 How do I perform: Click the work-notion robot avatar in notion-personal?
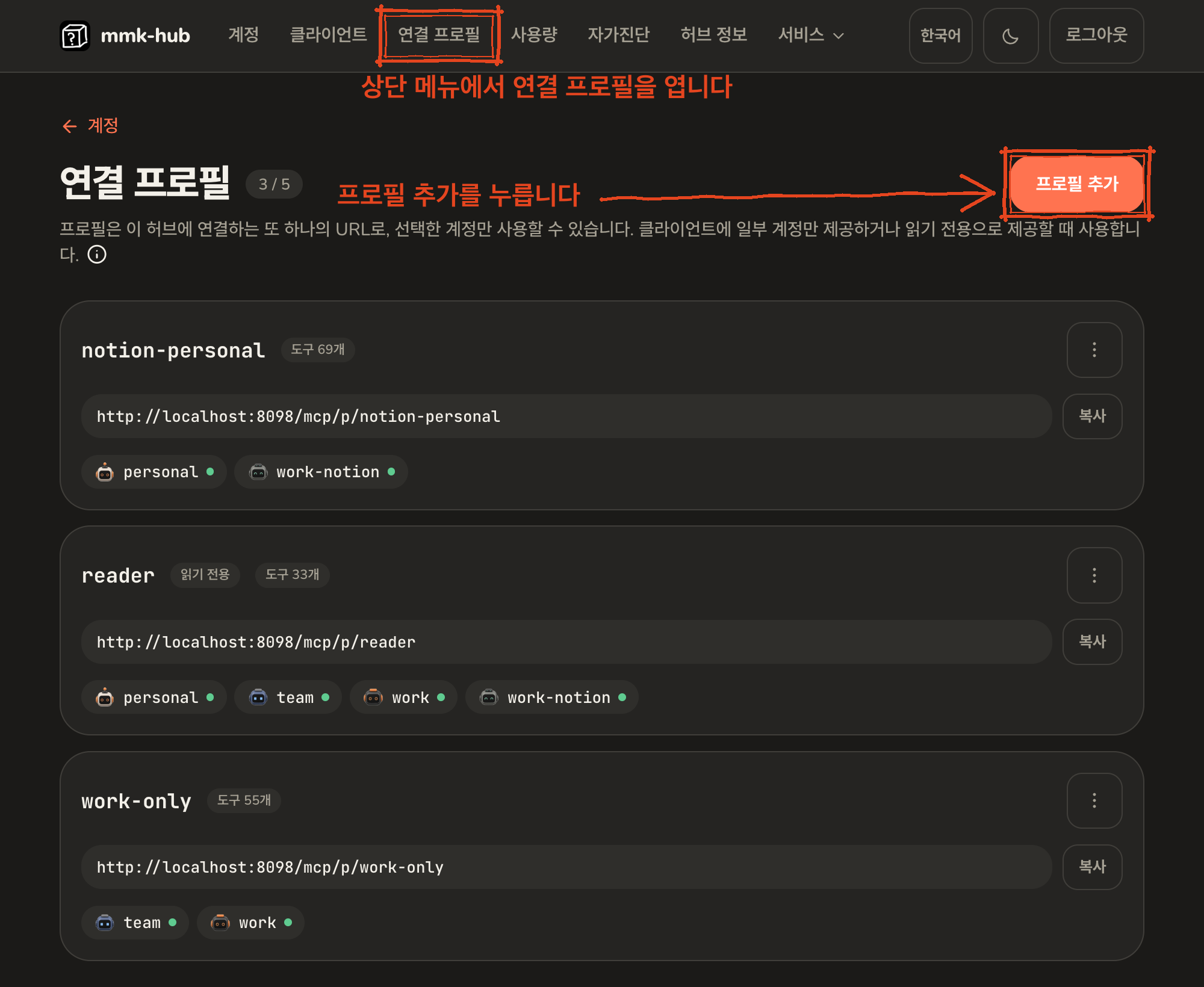click(x=258, y=472)
